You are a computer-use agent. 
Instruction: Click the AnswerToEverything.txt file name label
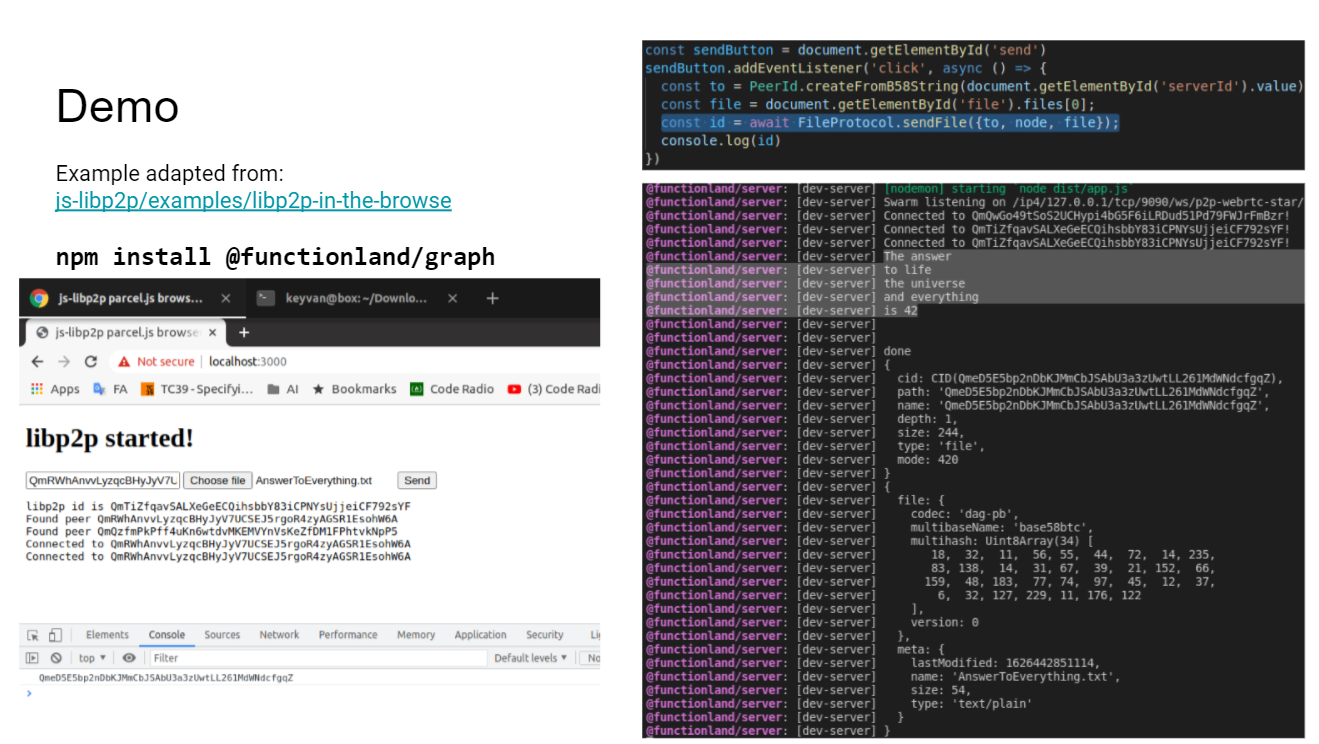313,481
